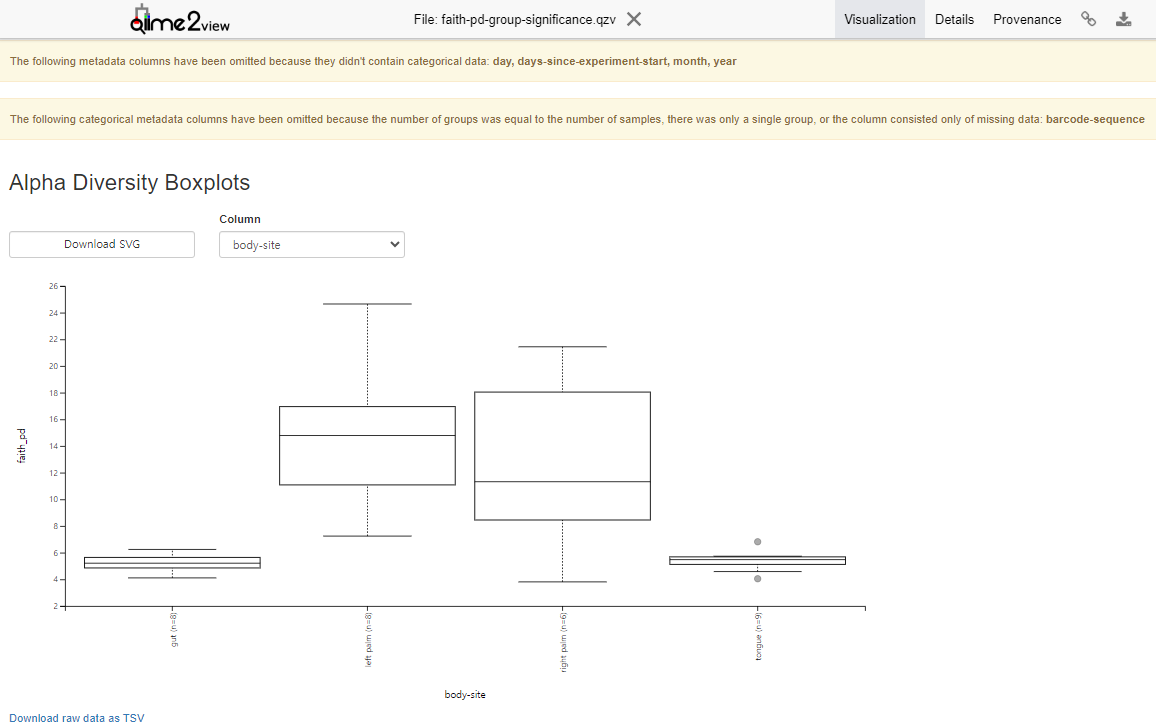
Task: Expand the Column body-site dropdown
Action: pyautogui.click(x=312, y=245)
